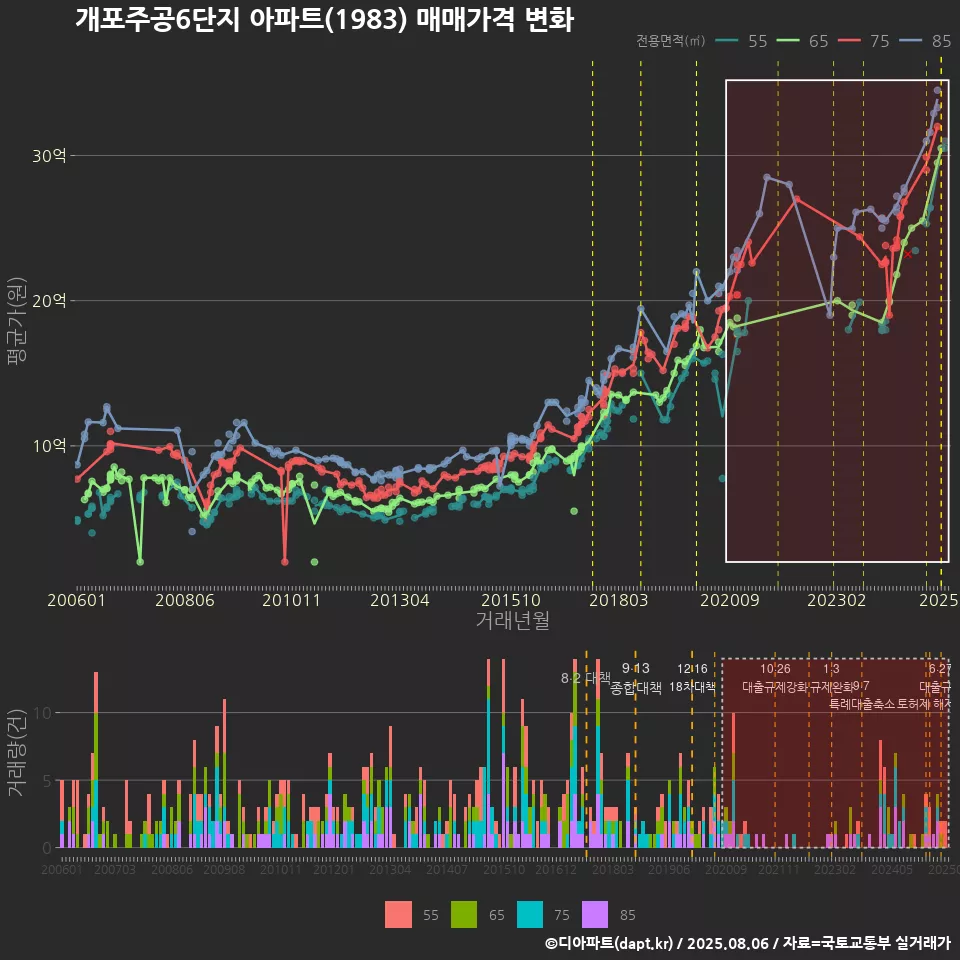The width and height of the screenshot is (960, 960).
Task: Click 200601 on the price chart x-axis
Action: pos(77,600)
